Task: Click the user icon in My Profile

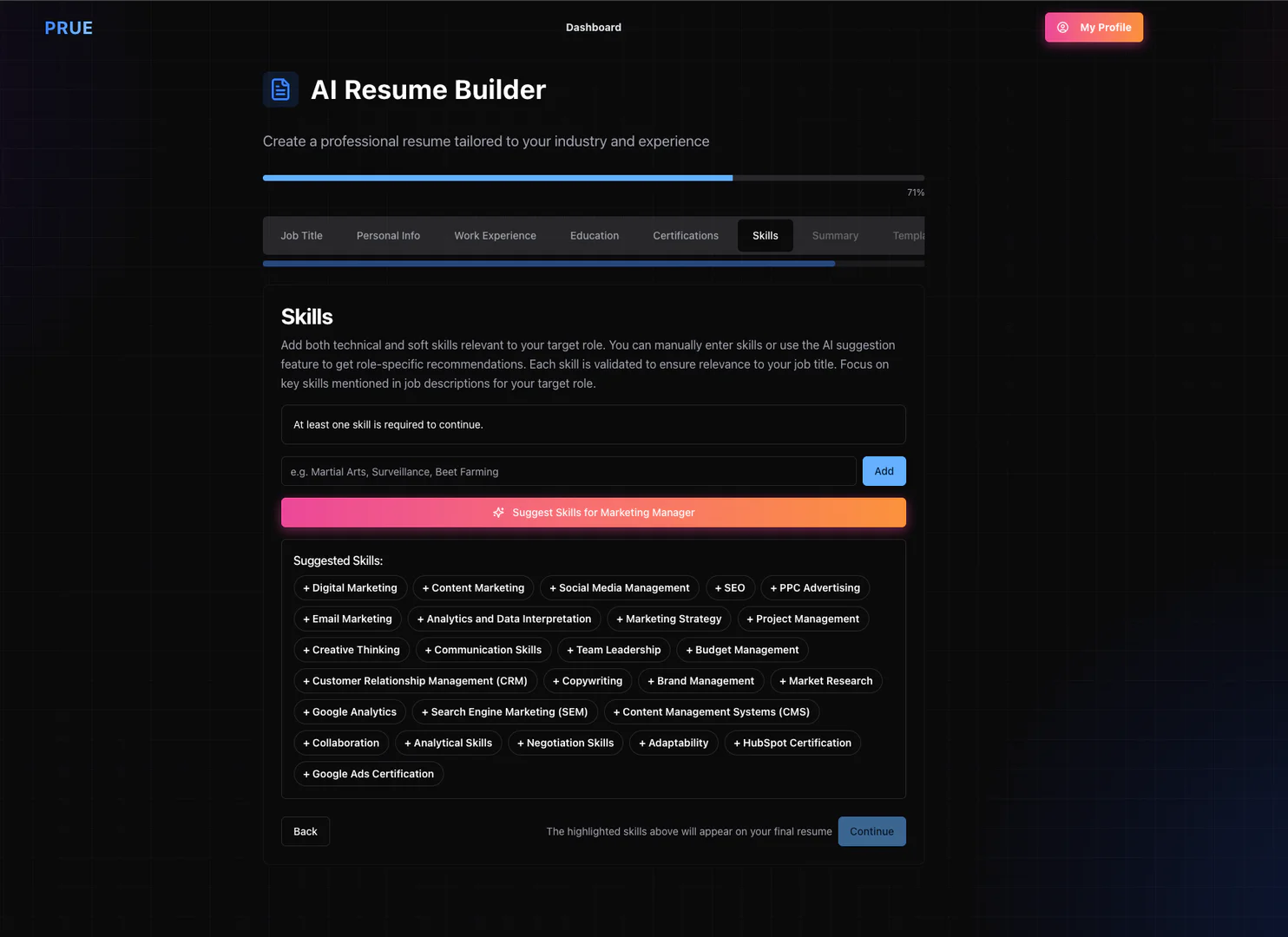Action: click(x=1062, y=28)
